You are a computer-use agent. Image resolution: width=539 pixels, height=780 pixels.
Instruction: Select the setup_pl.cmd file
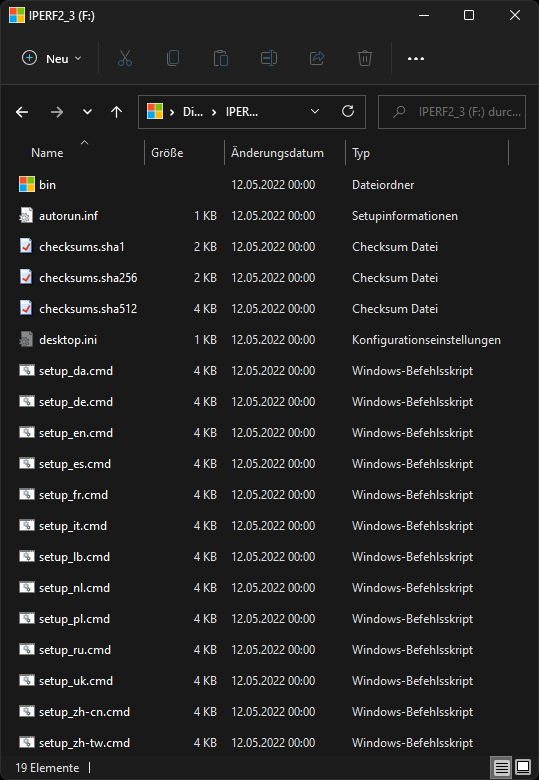pyautogui.click(x=74, y=618)
